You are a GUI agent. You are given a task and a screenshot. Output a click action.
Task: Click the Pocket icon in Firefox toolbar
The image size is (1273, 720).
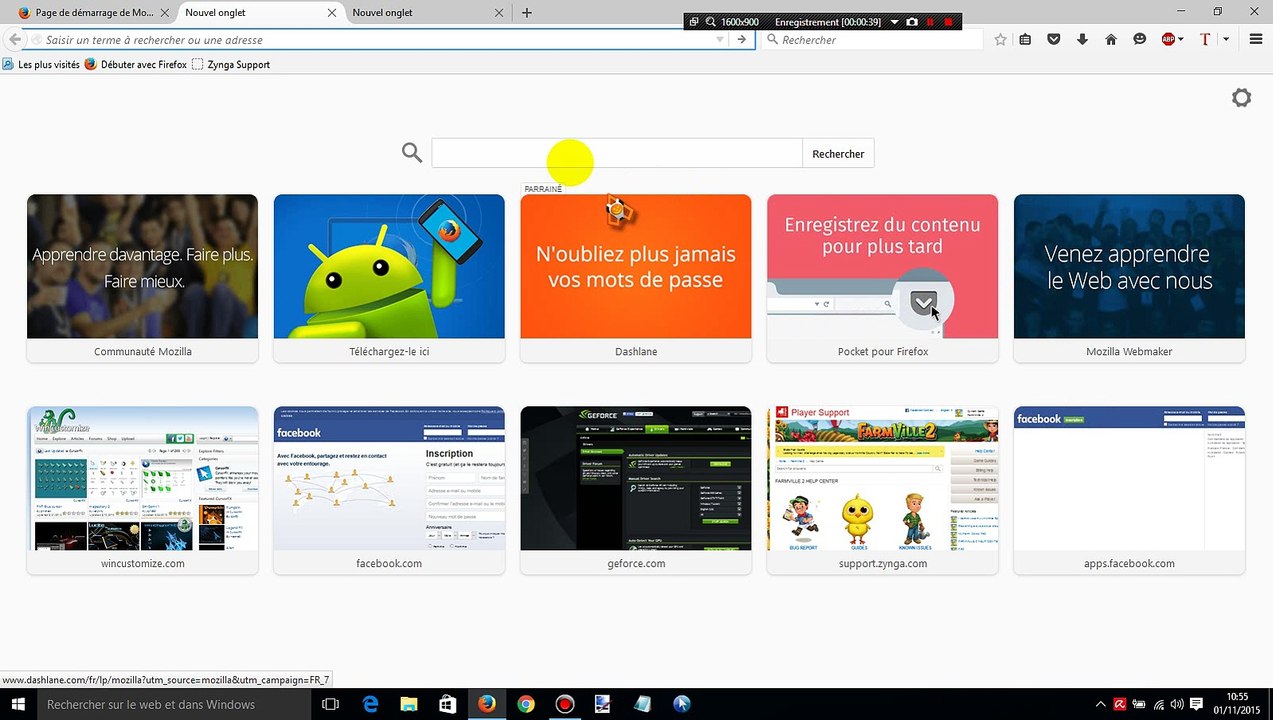click(1053, 40)
